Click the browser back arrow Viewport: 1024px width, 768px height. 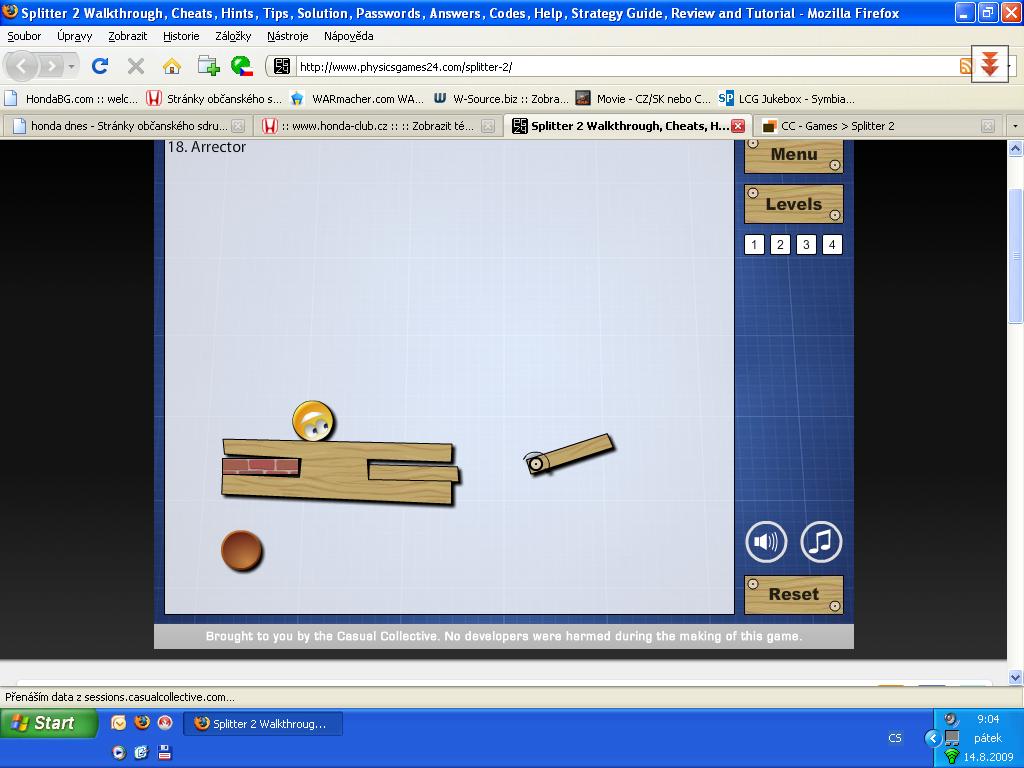[22, 66]
